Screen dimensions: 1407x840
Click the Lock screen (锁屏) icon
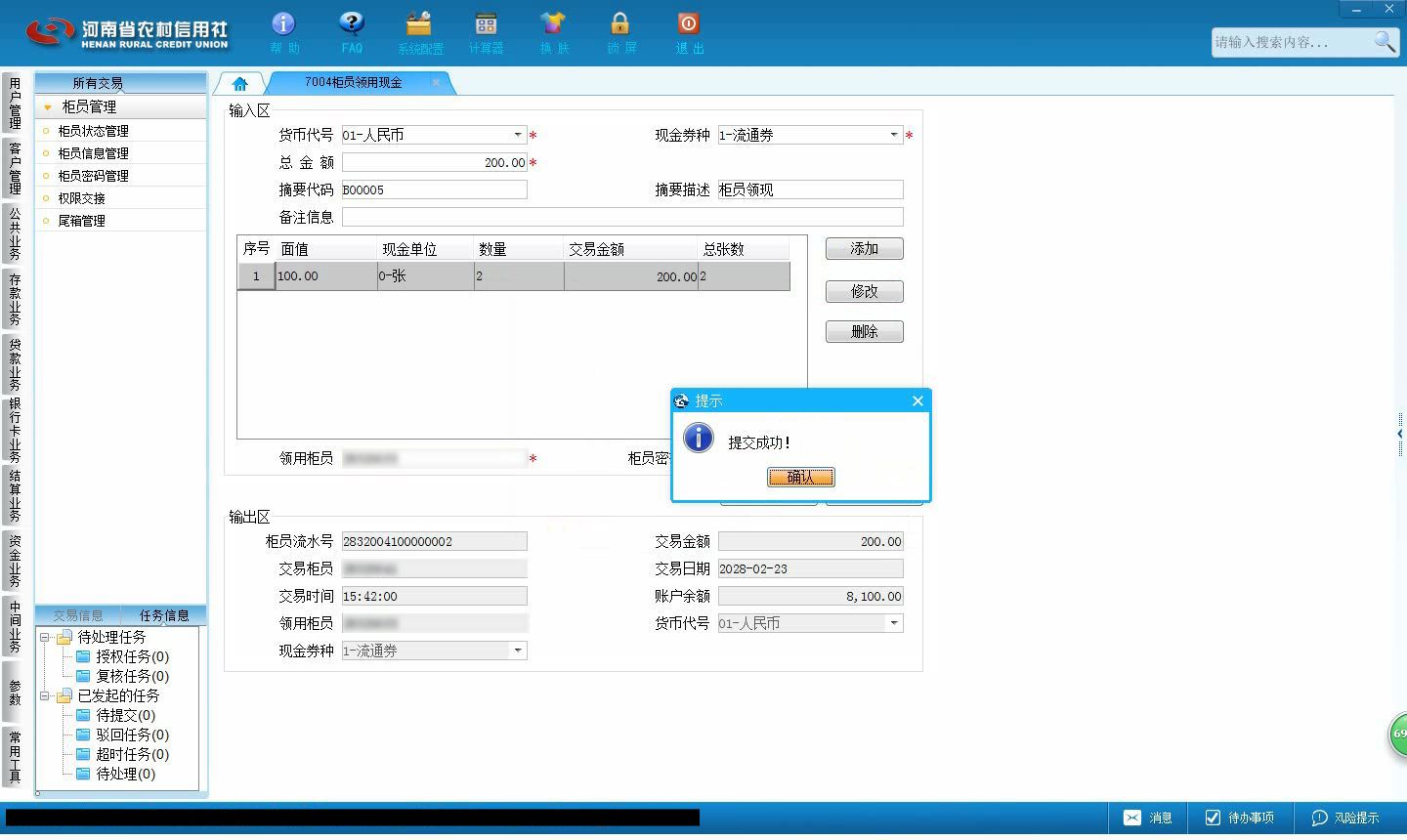[x=620, y=32]
